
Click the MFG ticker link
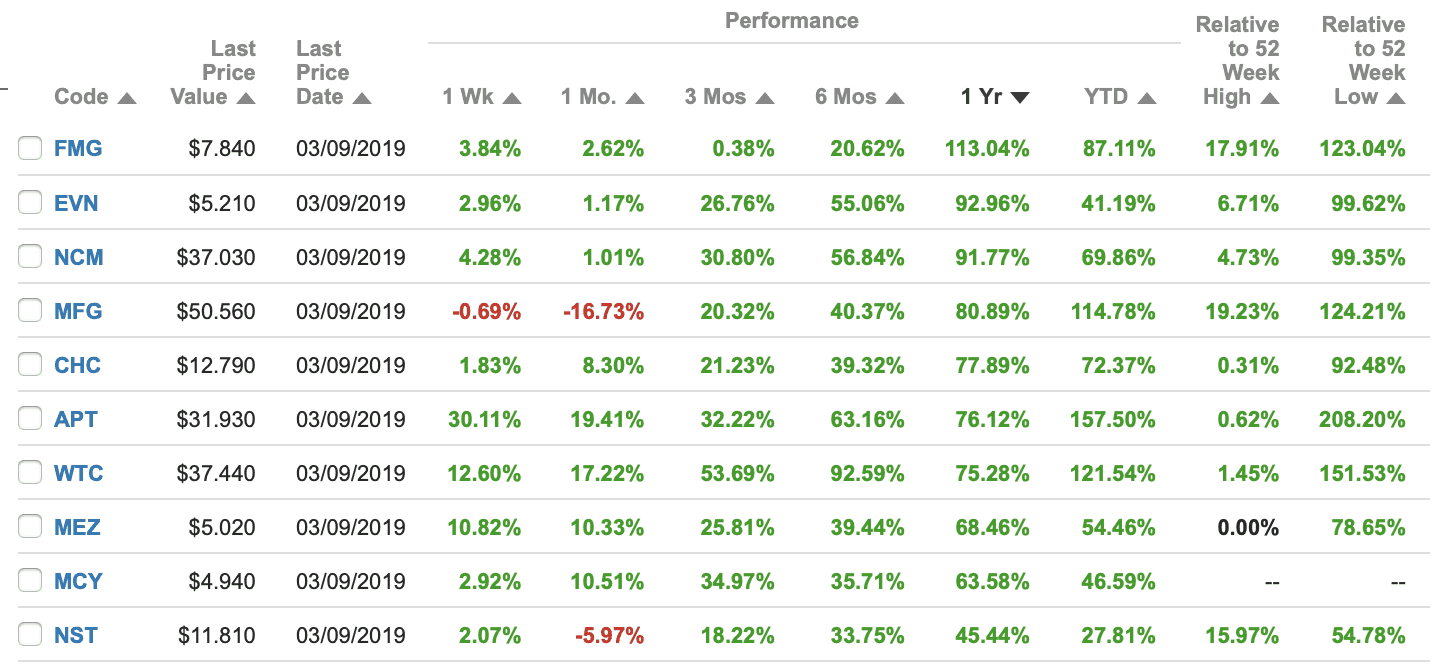coord(78,311)
